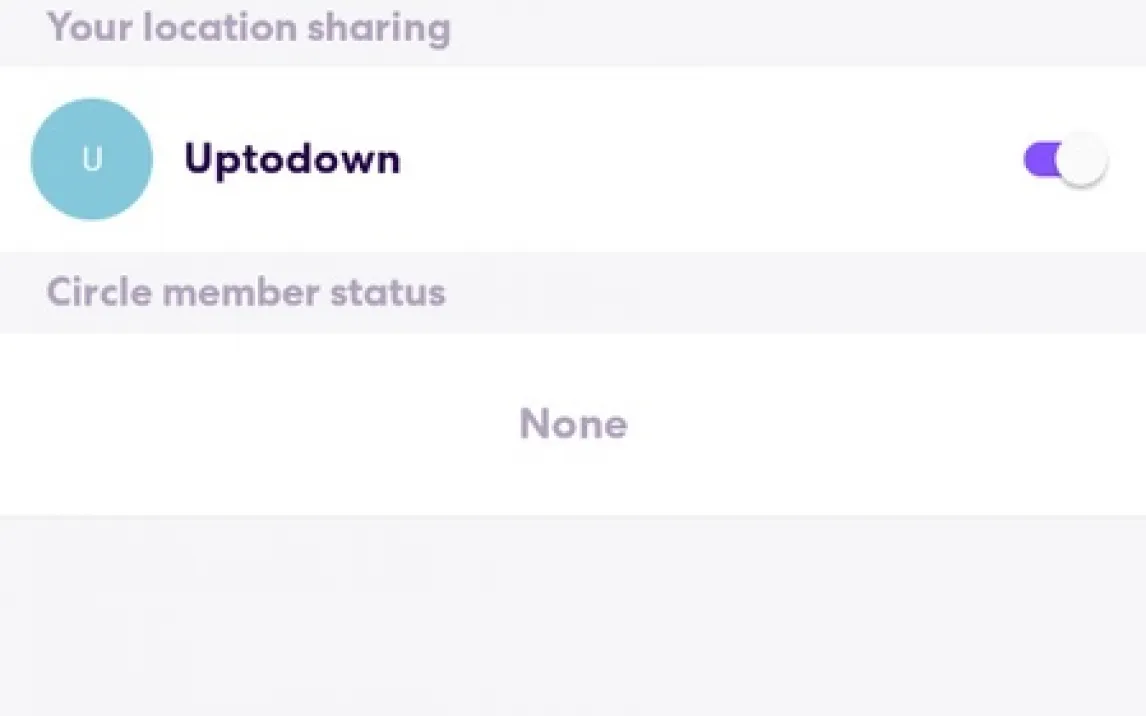Screen dimensions: 1146x716
Task: Select the "None" status text
Action: [573, 424]
